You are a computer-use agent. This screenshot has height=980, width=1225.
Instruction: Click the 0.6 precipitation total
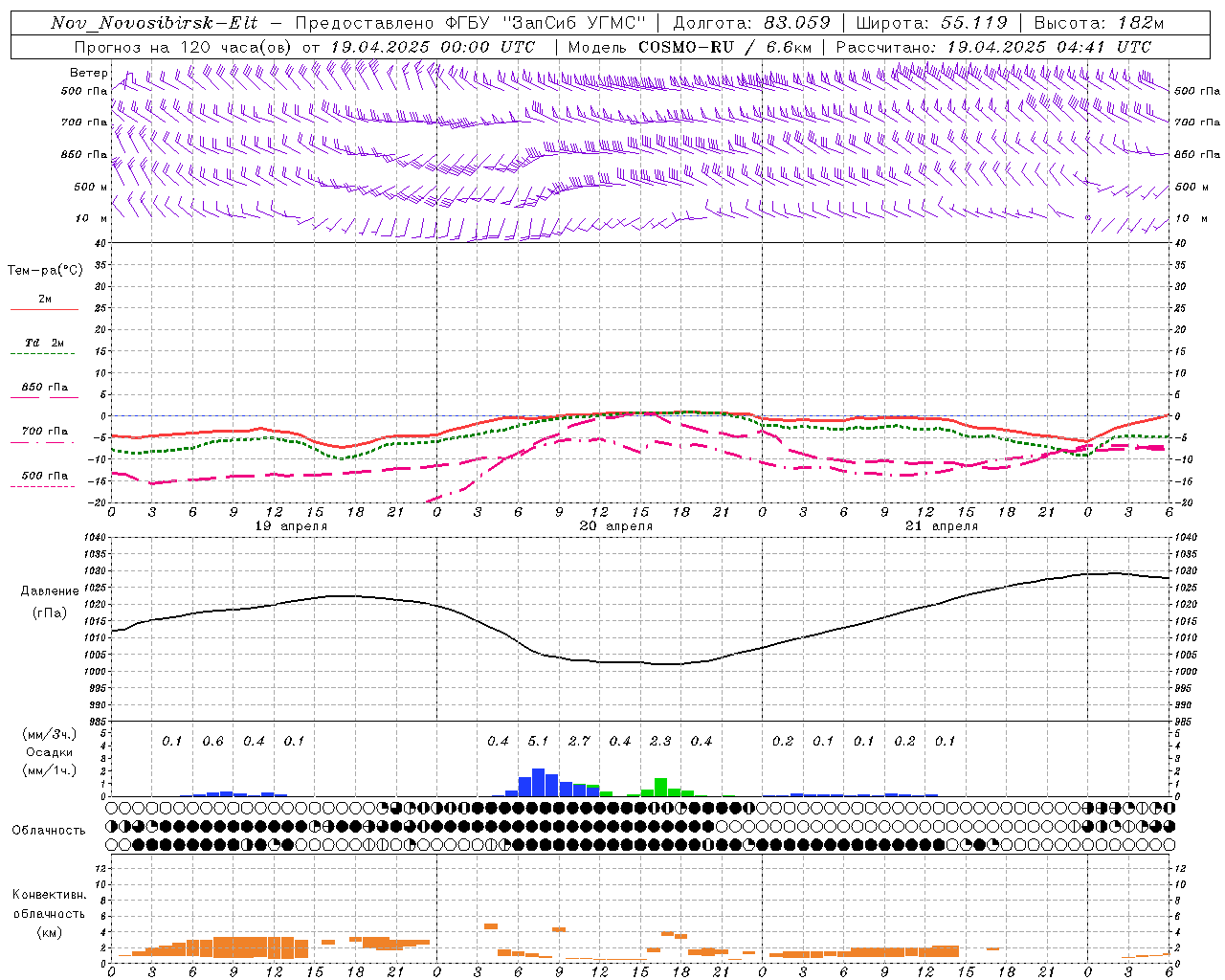point(212,742)
